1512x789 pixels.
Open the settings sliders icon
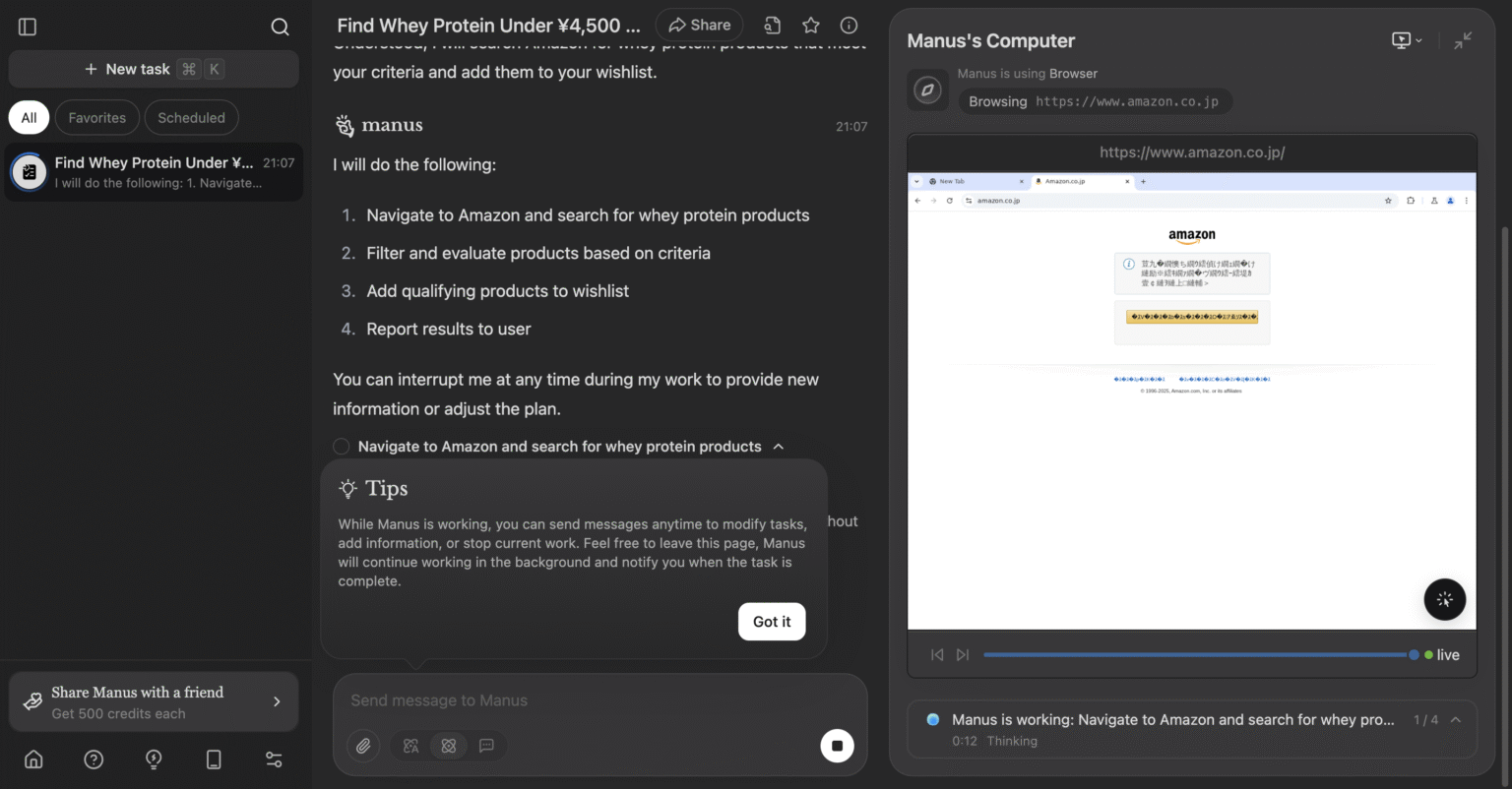[x=274, y=759]
